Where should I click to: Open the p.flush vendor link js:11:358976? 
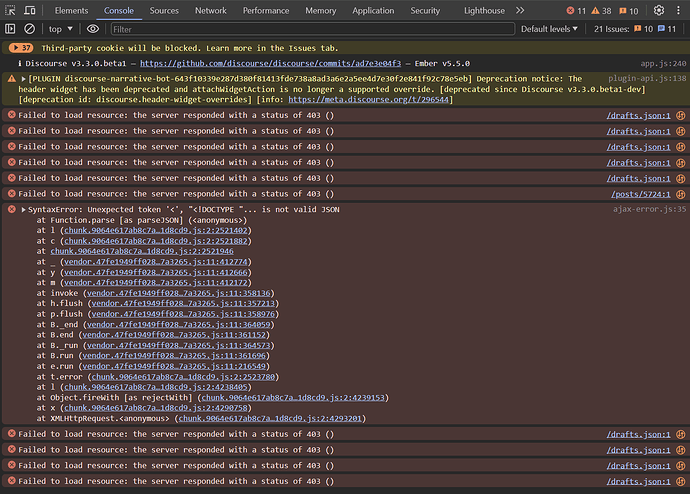[183, 314]
